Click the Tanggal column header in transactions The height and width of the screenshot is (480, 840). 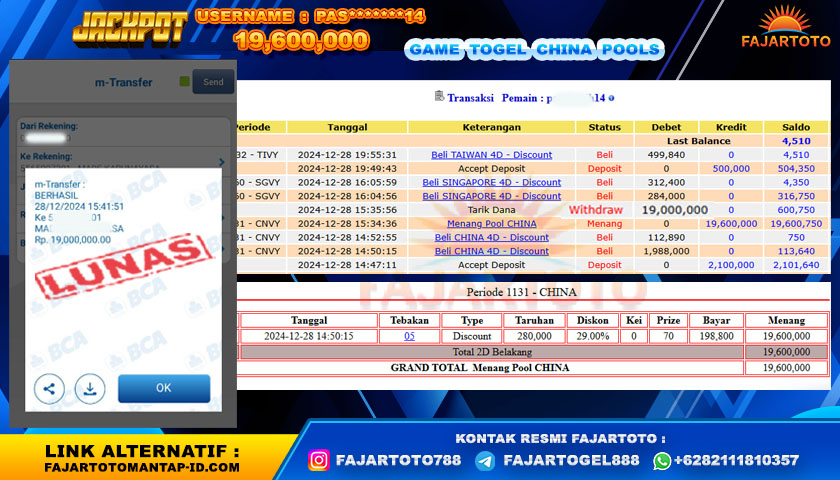point(347,127)
